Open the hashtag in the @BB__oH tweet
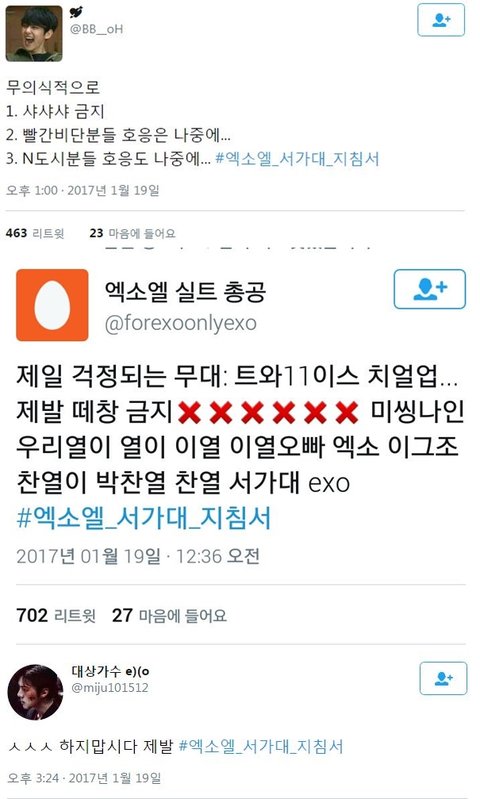 coord(298,158)
